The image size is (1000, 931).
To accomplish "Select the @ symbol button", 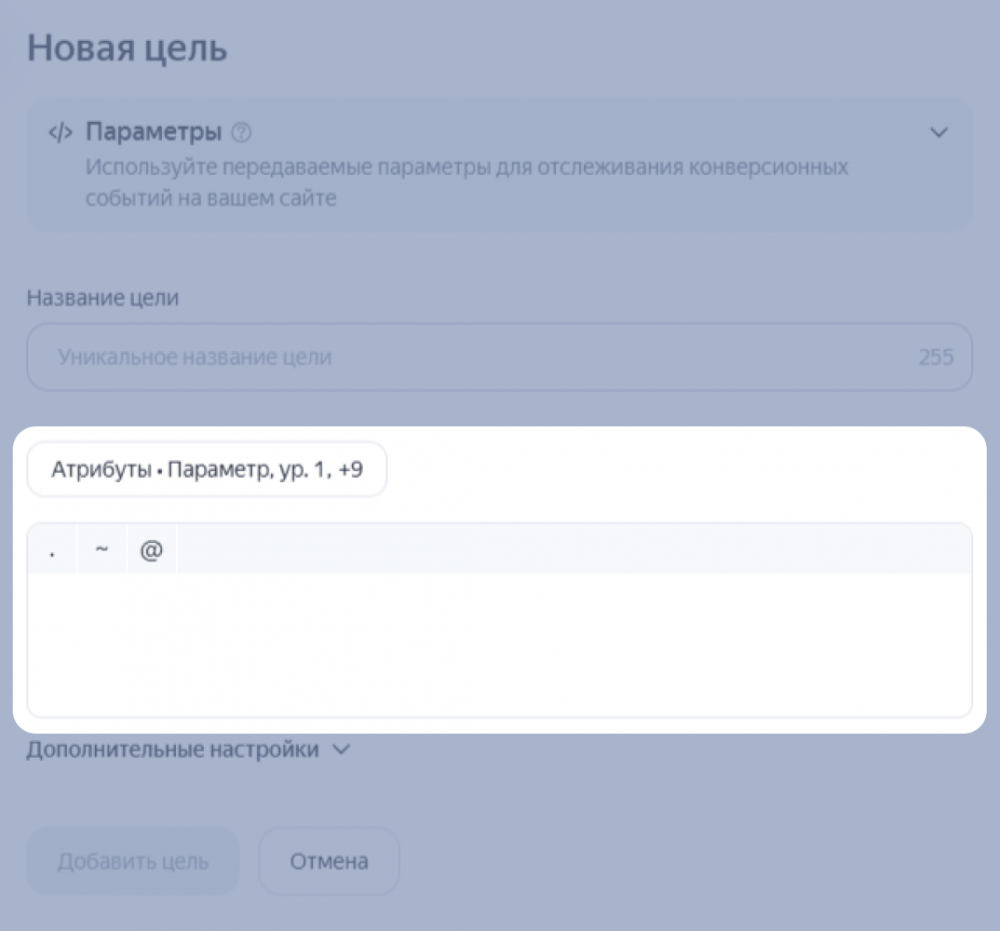I will pyautogui.click(x=151, y=549).
